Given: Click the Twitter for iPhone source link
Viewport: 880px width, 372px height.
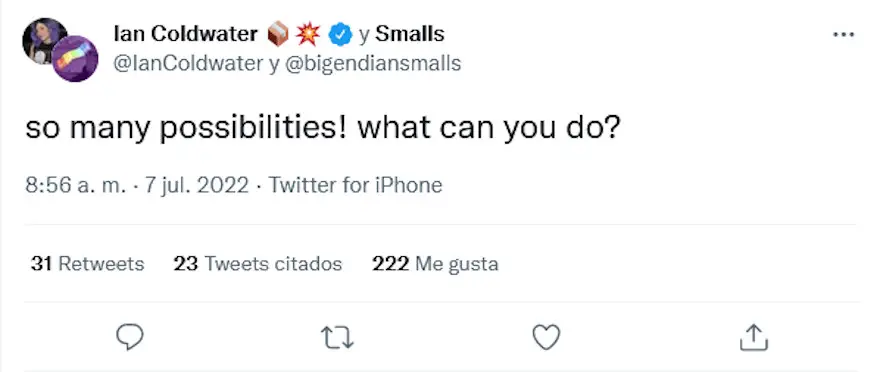Looking at the screenshot, I should coord(355,185).
